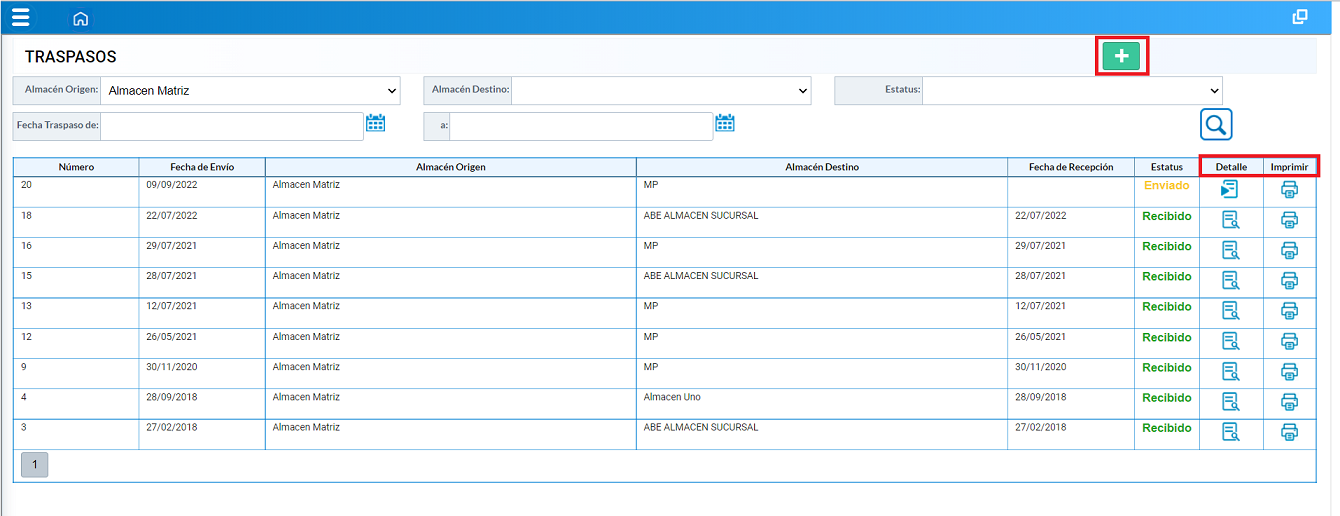The width and height of the screenshot is (1340, 516).
Task: View detail of transfer number 13
Action: point(1230,310)
